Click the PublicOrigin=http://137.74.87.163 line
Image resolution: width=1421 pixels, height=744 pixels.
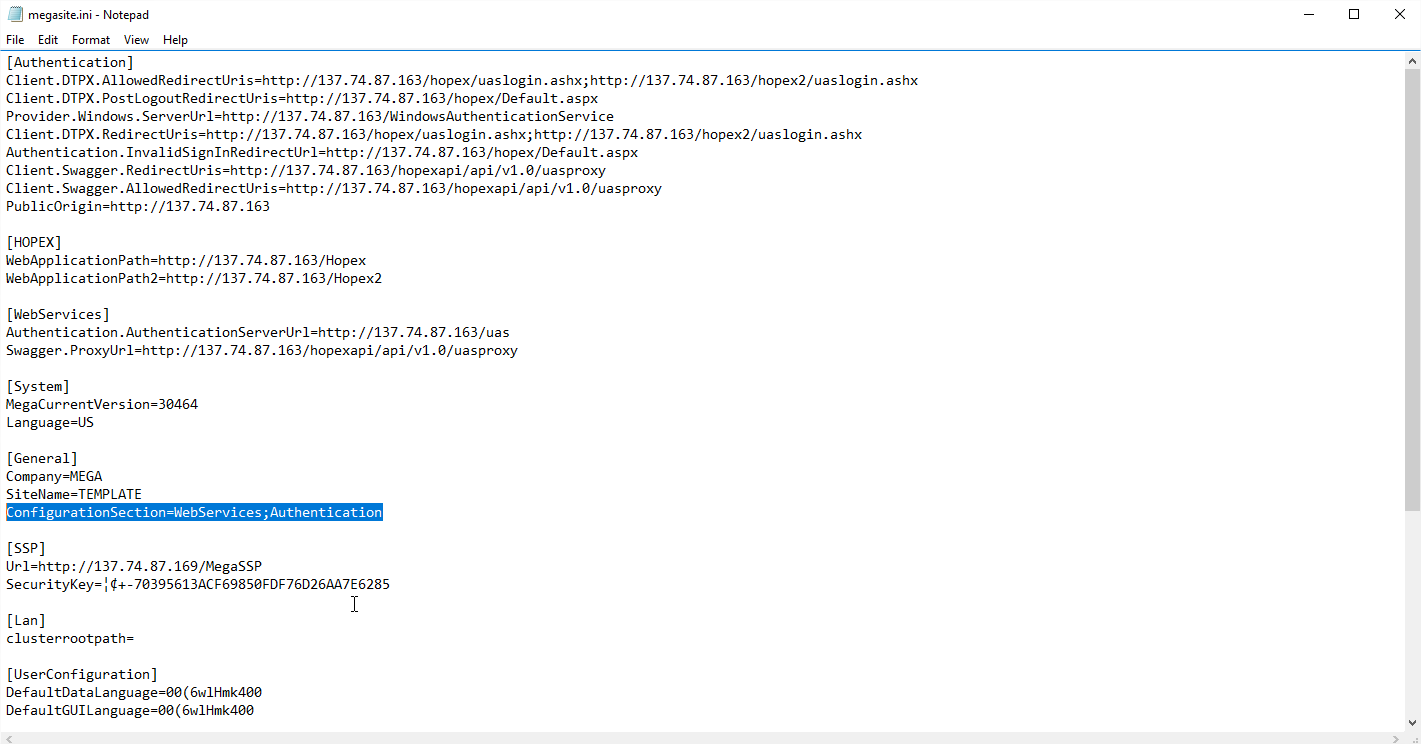138,207
